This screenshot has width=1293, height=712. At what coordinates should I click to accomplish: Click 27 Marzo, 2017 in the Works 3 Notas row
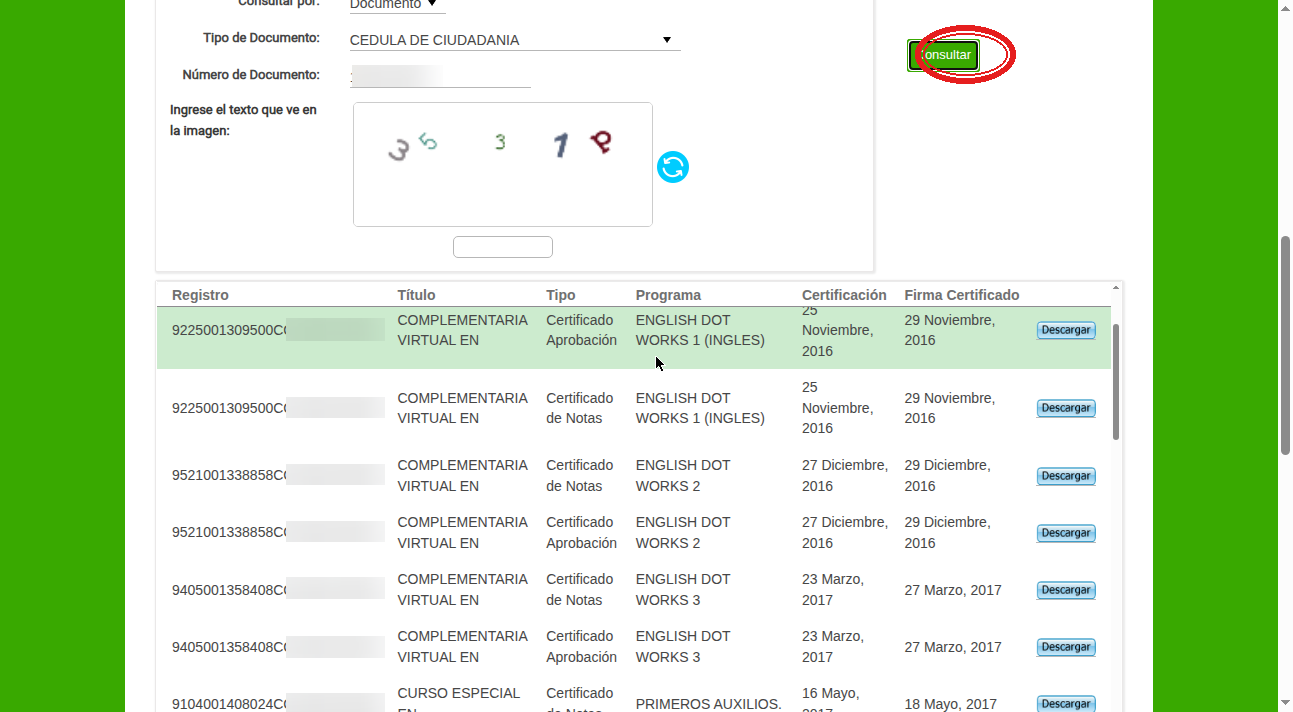pos(953,590)
